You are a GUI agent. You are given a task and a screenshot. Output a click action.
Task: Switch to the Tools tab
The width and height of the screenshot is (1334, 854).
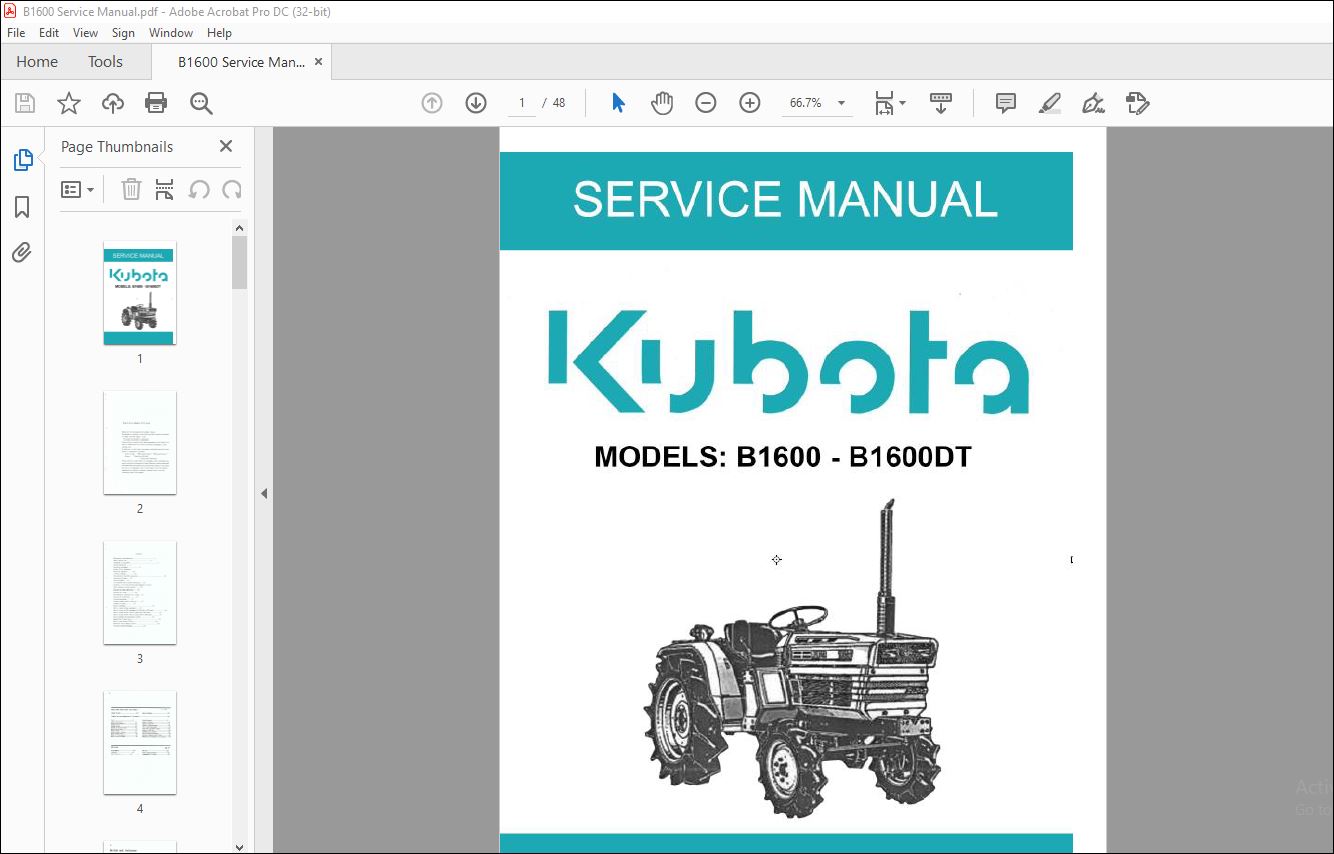[105, 62]
